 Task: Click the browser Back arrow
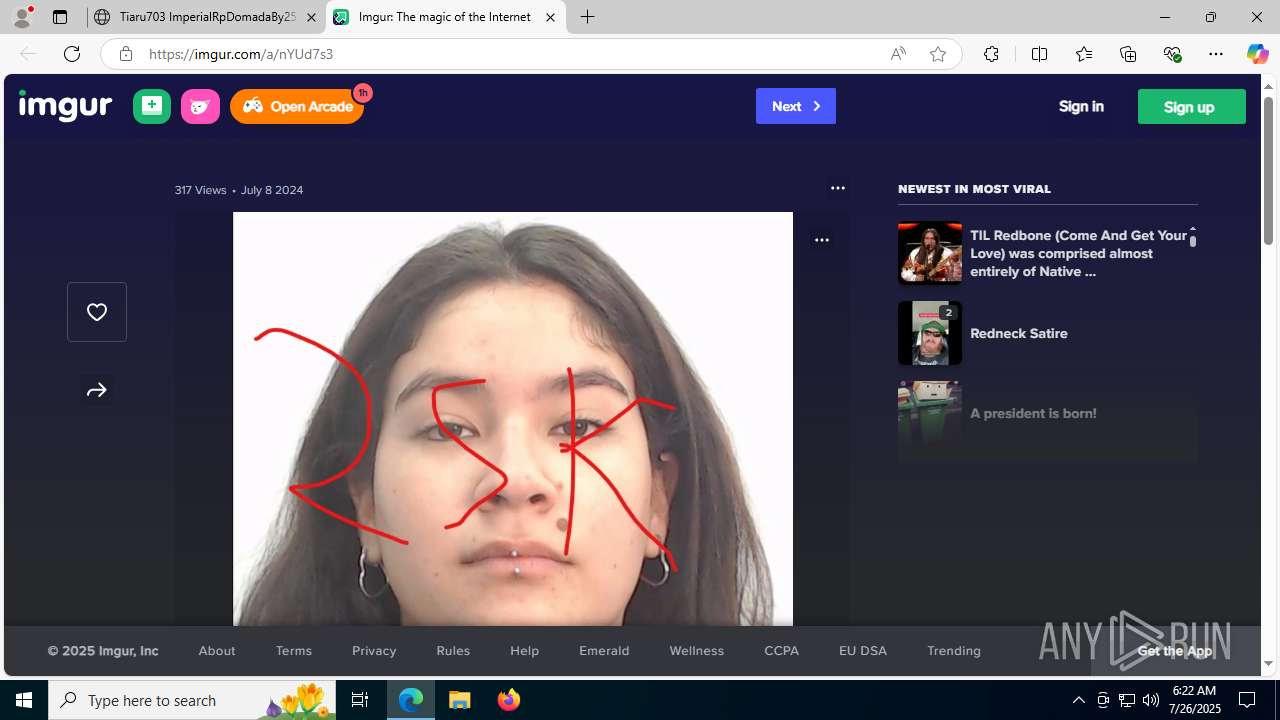point(28,54)
